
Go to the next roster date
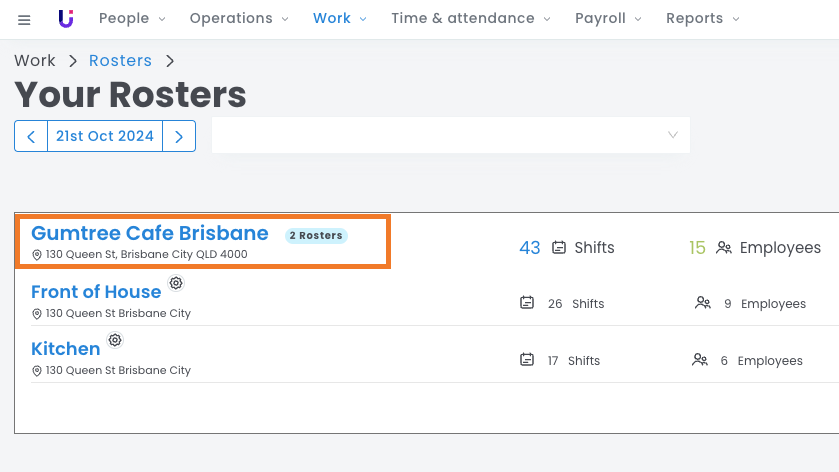pos(179,136)
